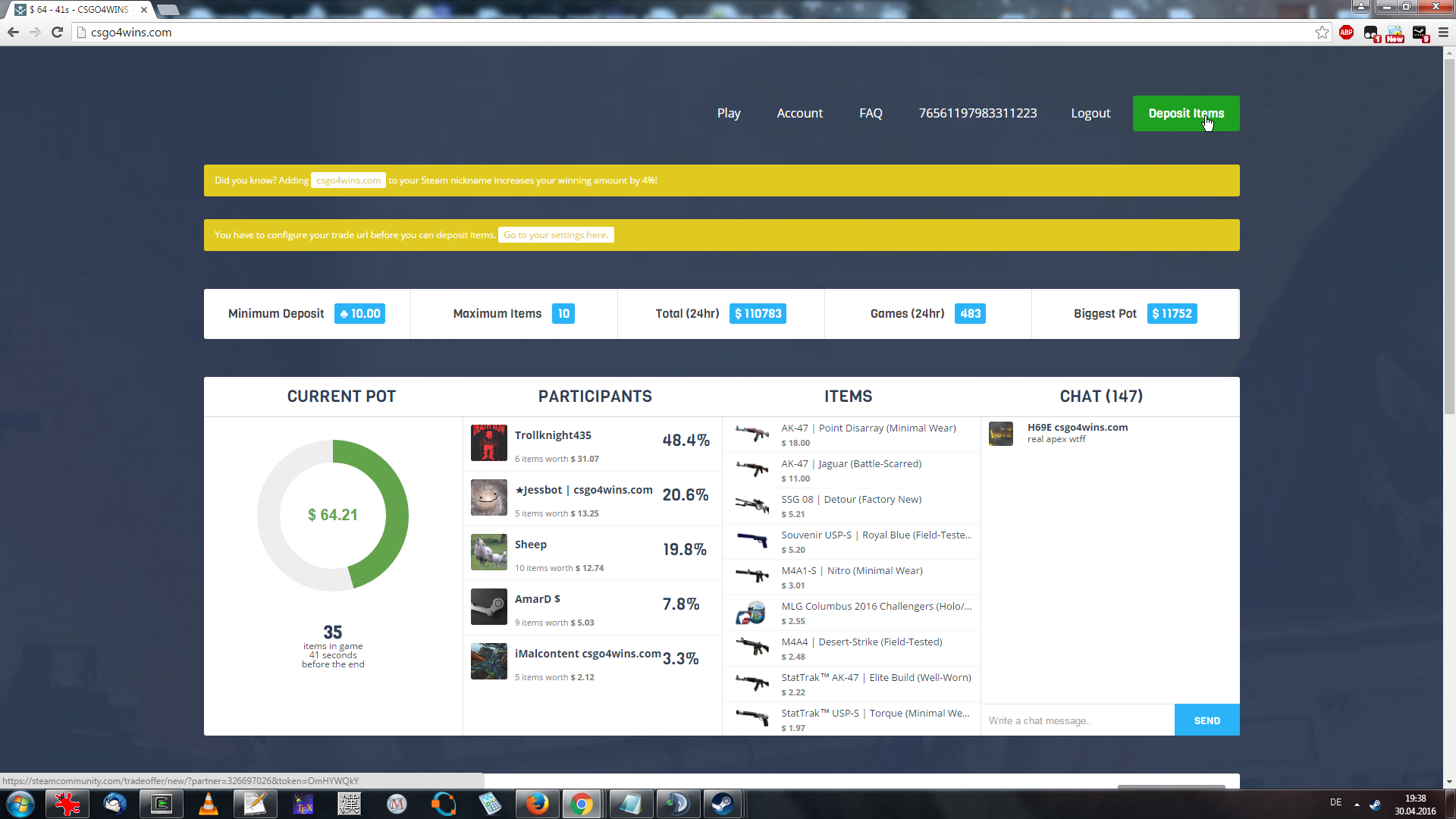Open Chrome hamburger menu
1456x819 pixels.
1443,32
